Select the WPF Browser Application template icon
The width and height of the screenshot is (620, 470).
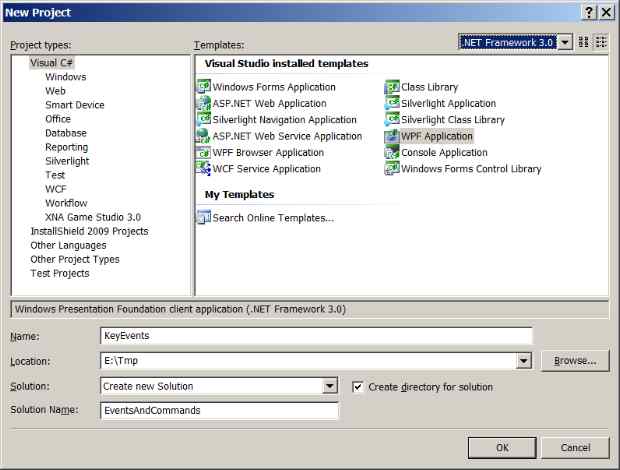click(x=204, y=152)
